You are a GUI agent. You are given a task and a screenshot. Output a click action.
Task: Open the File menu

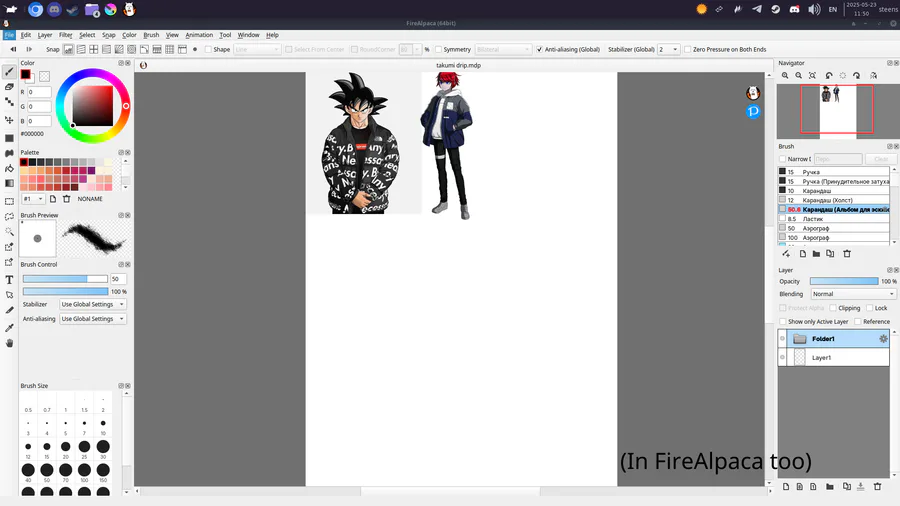9,35
